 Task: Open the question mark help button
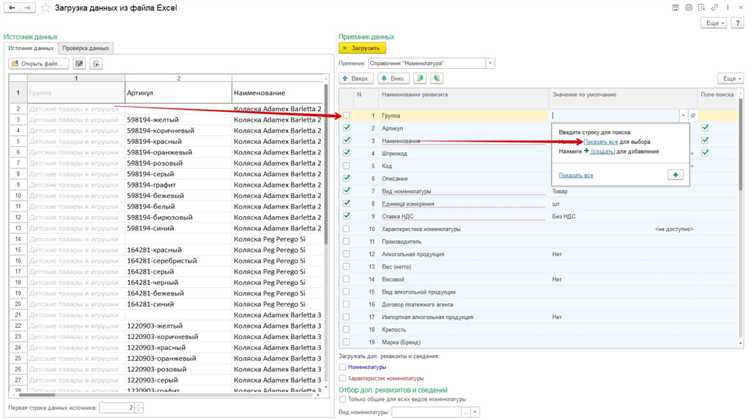click(737, 23)
